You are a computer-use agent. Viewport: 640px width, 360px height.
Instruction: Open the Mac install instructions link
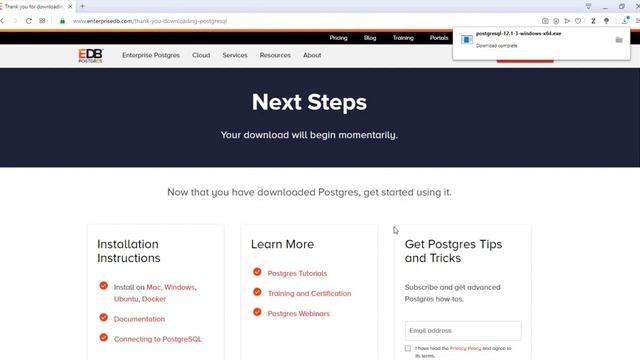point(153,287)
